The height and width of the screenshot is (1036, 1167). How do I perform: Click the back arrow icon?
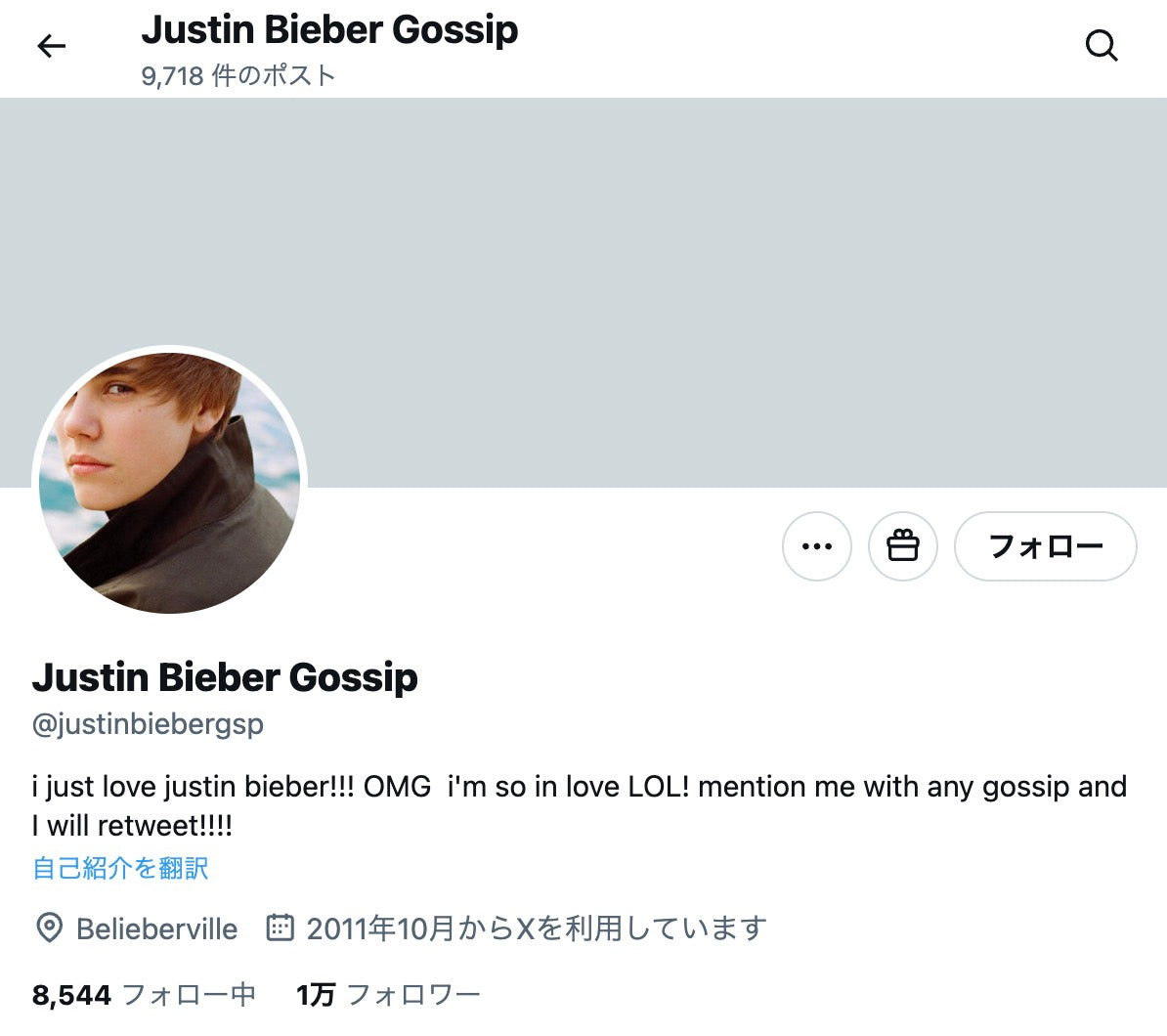coord(51,46)
